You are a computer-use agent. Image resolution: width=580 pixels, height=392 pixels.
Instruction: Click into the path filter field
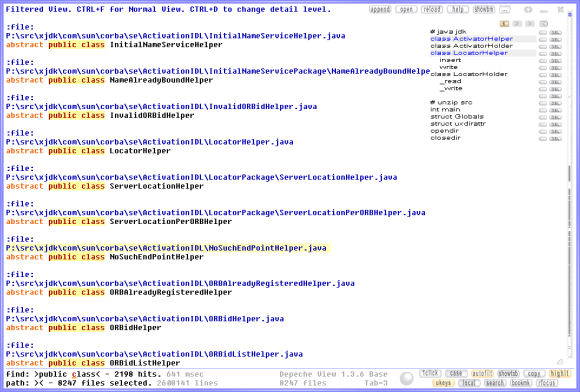click(x=38, y=383)
